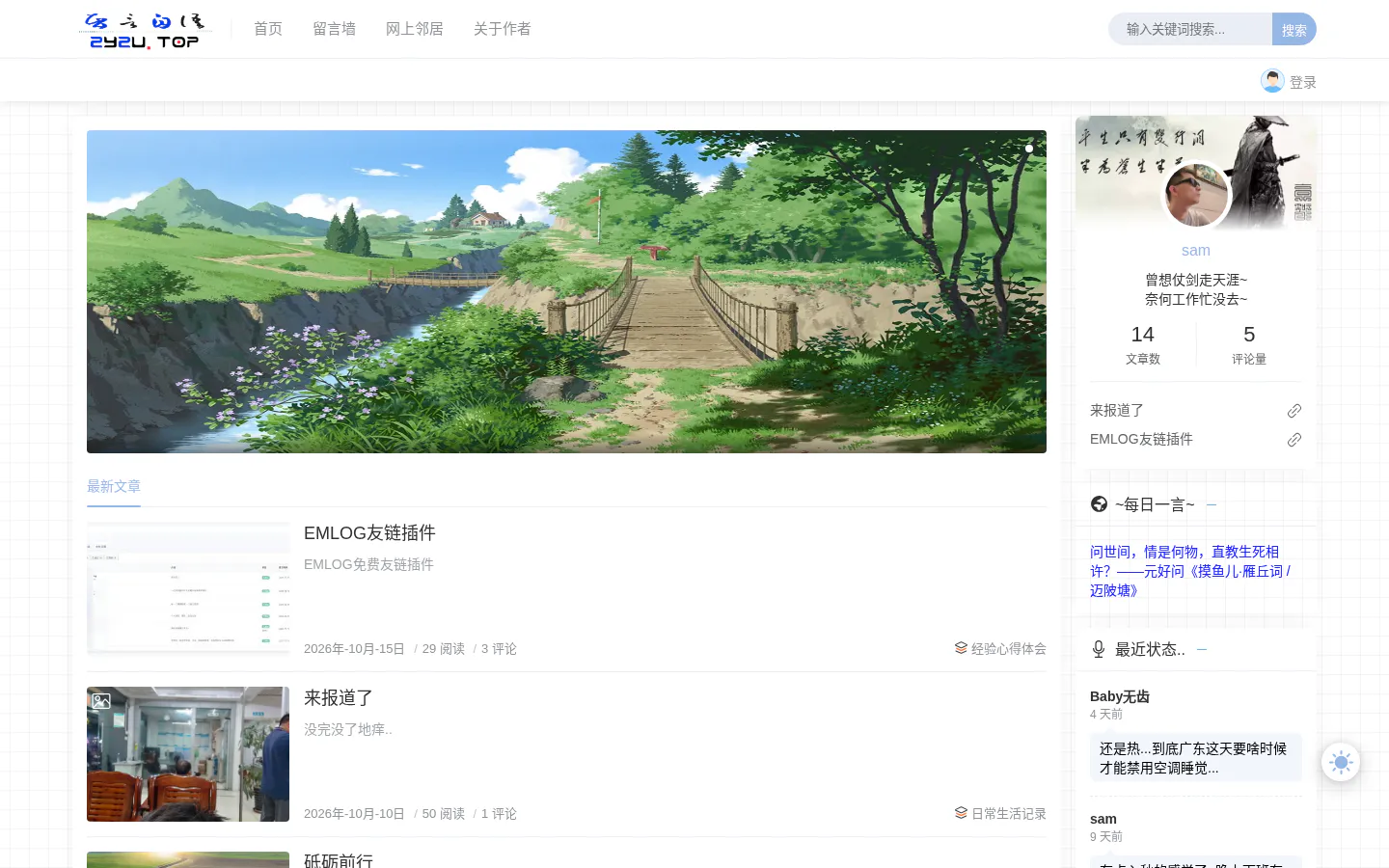This screenshot has width=1389, height=868.
Task: Click the image badge on 来报道了 thumbnail
Action: point(101,701)
